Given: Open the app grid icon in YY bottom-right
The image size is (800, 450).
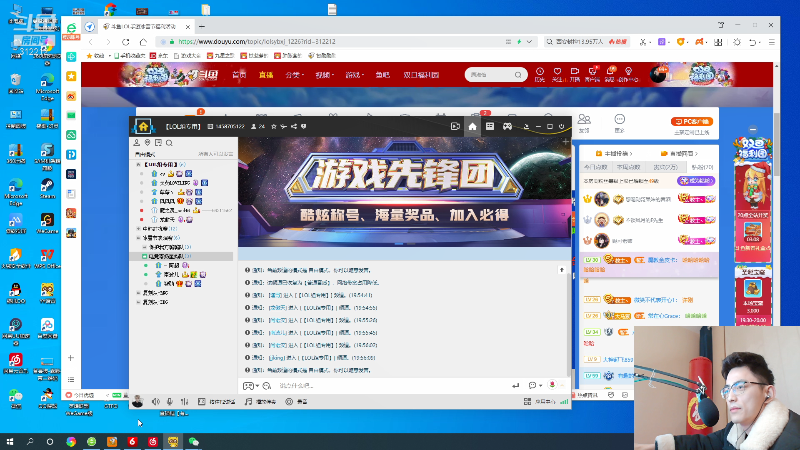Looking at the screenshot, I should 527,402.
